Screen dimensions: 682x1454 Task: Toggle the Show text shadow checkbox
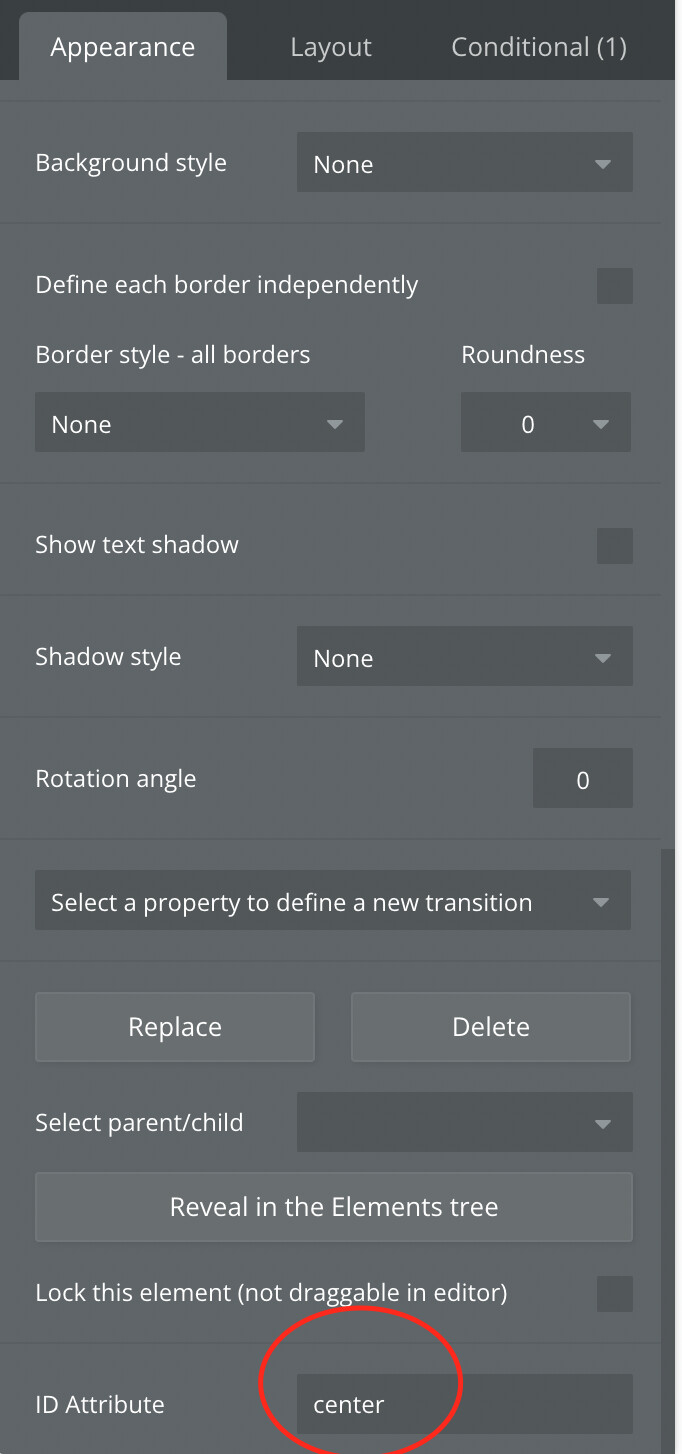pos(615,546)
